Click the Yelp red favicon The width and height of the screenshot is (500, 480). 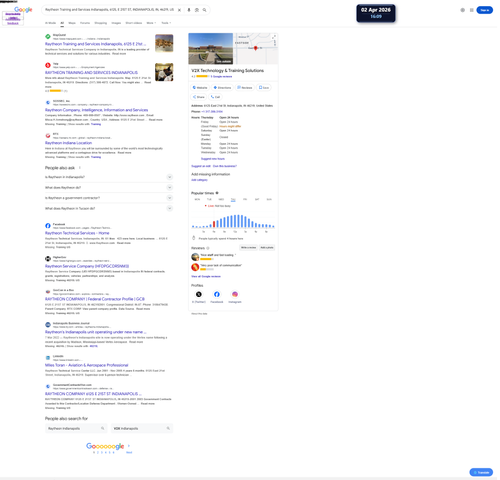point(48,65)
